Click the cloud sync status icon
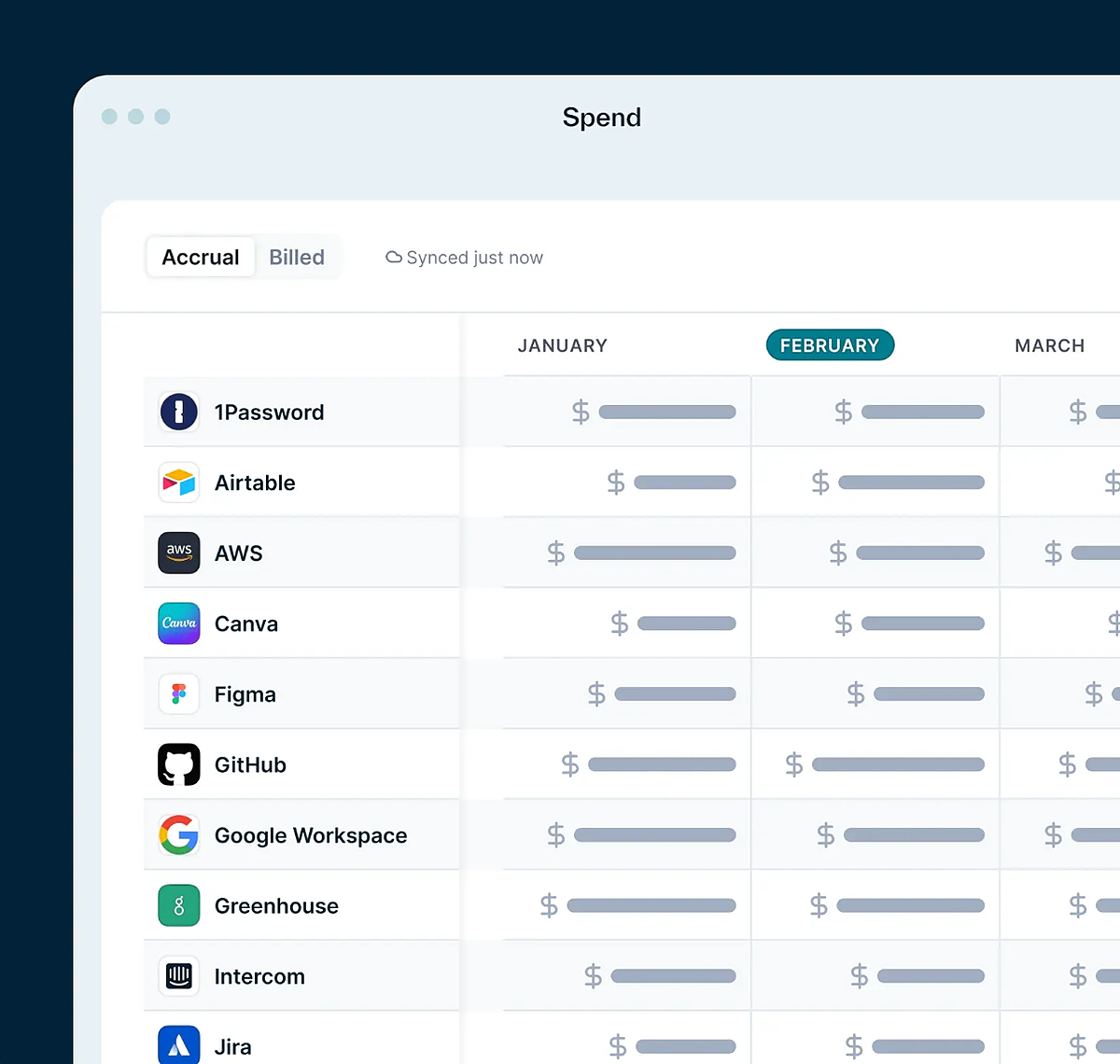The height and width of the screenshot is (1064, 1120). (x=394, y=258)
